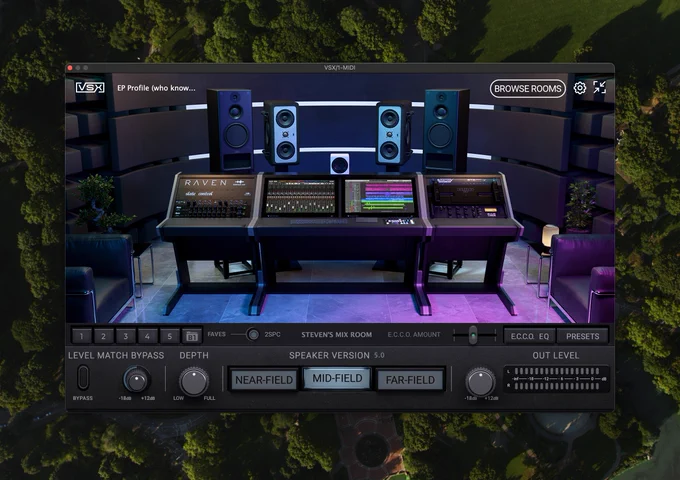Select favorite slot 1

82,336
